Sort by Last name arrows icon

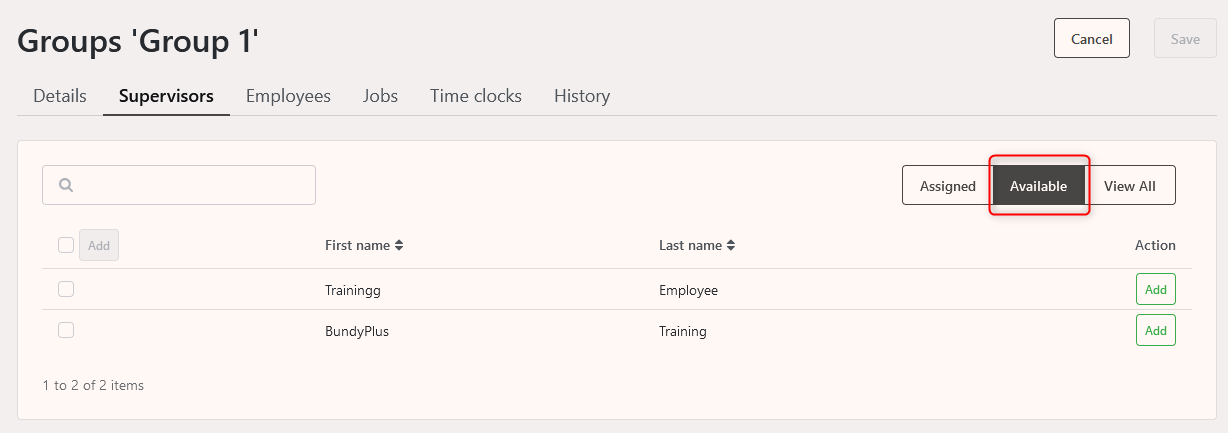click(731, 245)
